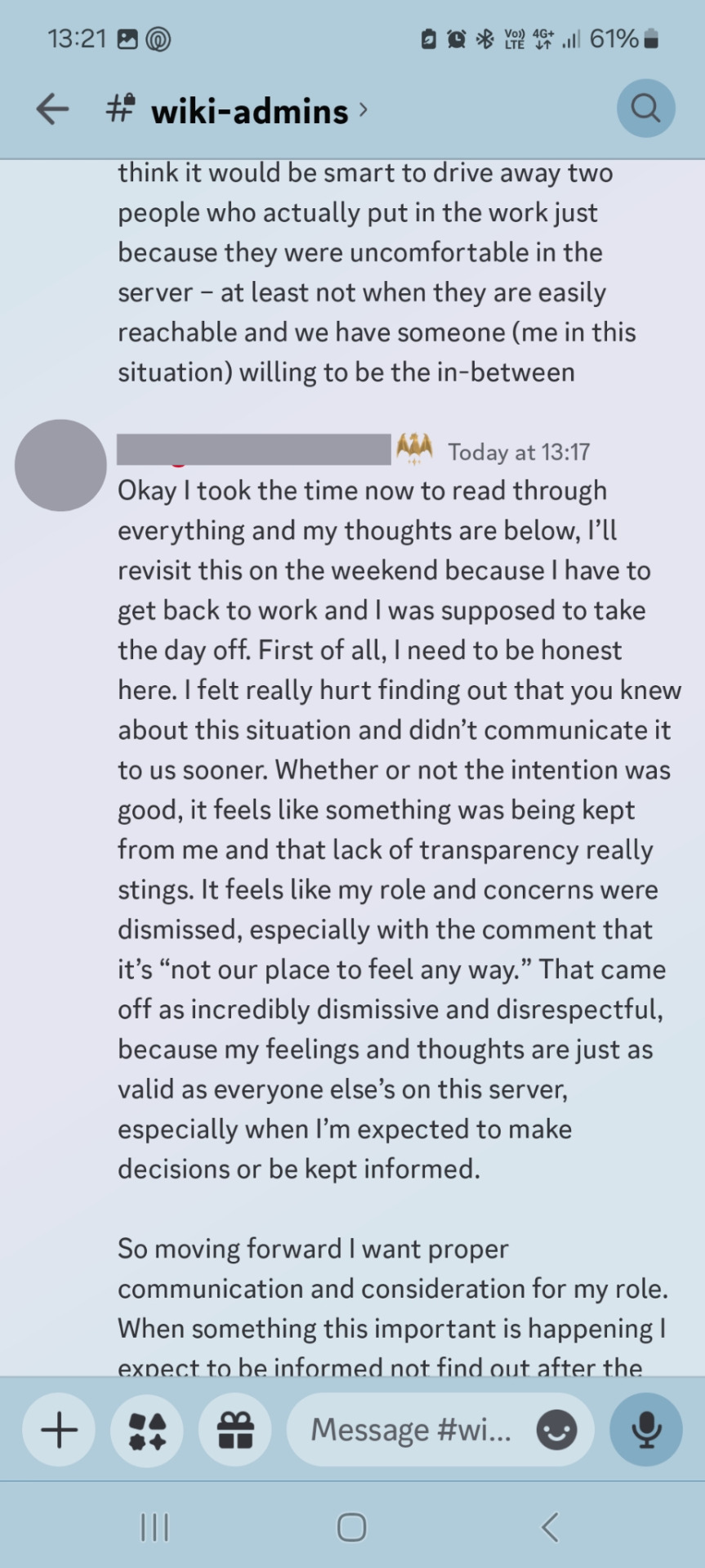Expand wiki-admins channel details chevron
The height and width of the screenshot is (1568, 705).
(364, 109)
